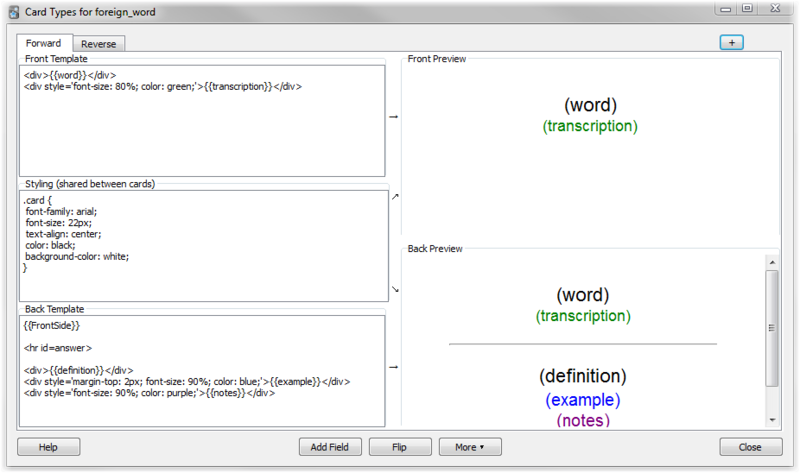
Task: Click the <div>{{word}}</div> template line
Action: point(70,76)
